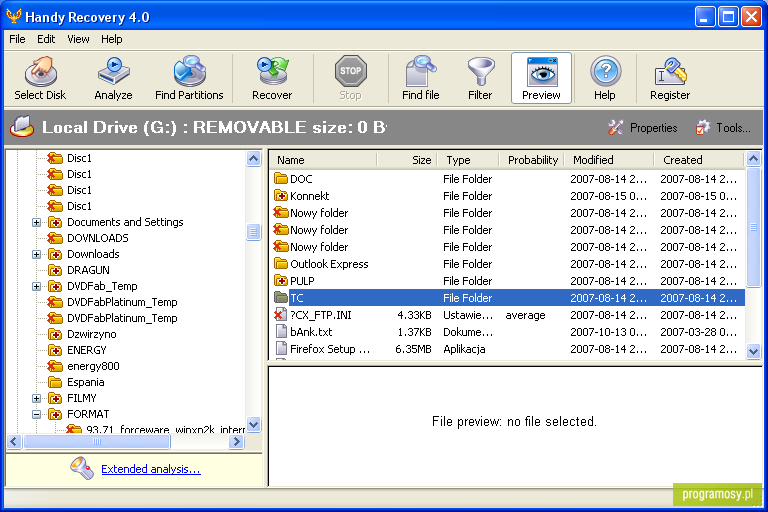The image size is (768, 512).
Task: Open the Help menu
Action: [112, 39]
